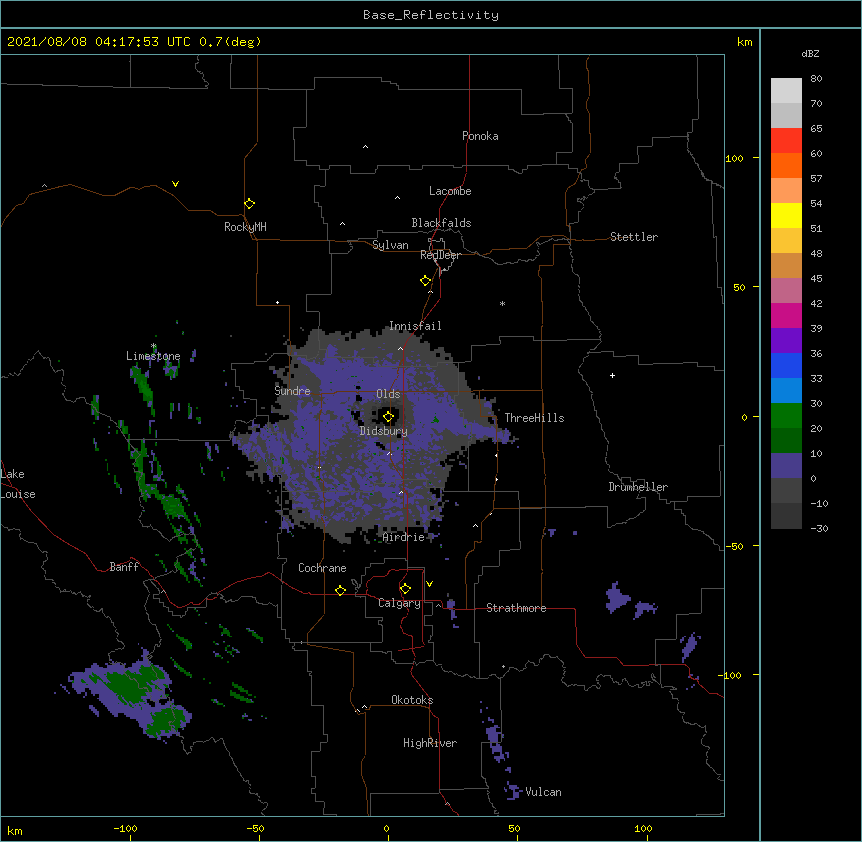Click the purple echo patch beside Vulcan
This screenshot has height=842, width=862.
point(513,790)
